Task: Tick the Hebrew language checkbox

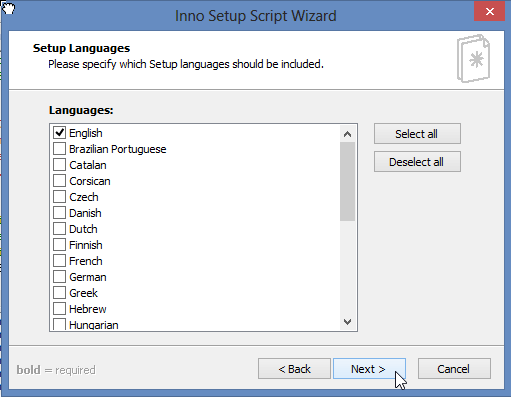Action: tap(59, 309)
